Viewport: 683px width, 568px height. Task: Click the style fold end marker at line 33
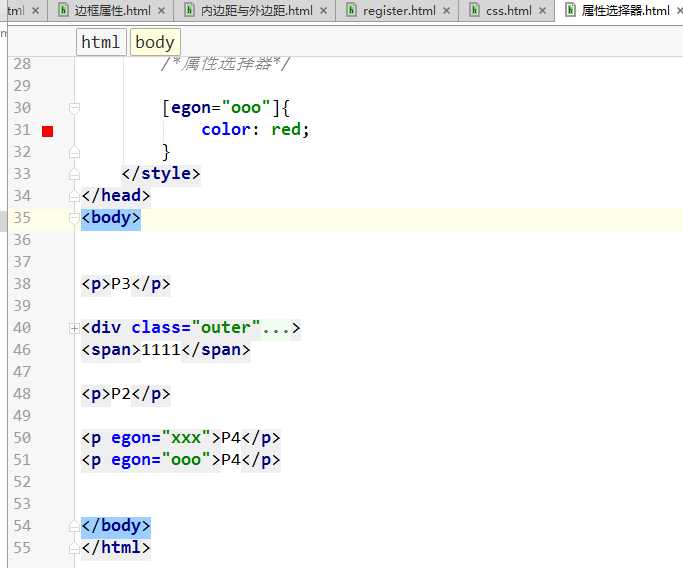click(74, 174)
